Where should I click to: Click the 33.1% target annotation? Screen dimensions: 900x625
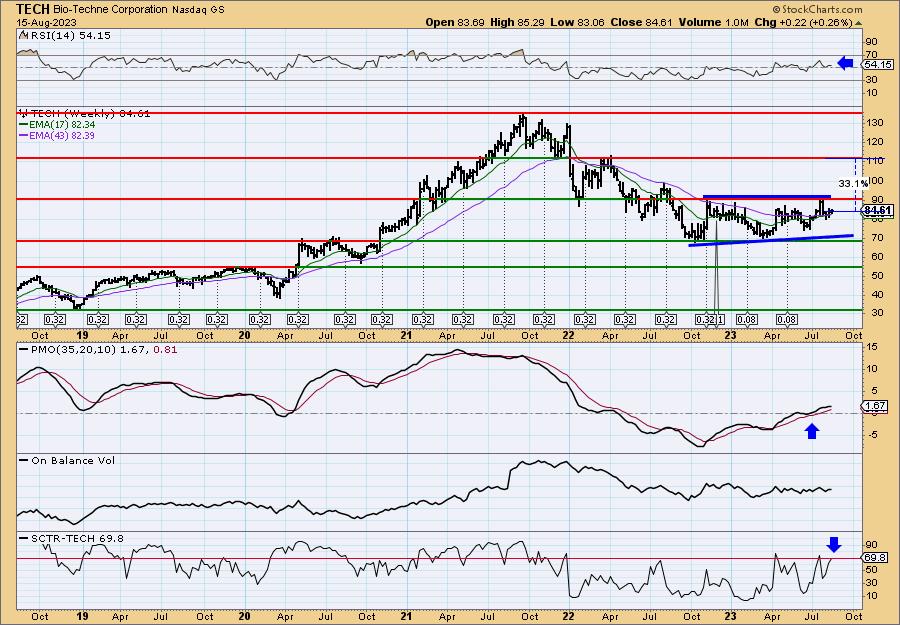click(853, 184)
